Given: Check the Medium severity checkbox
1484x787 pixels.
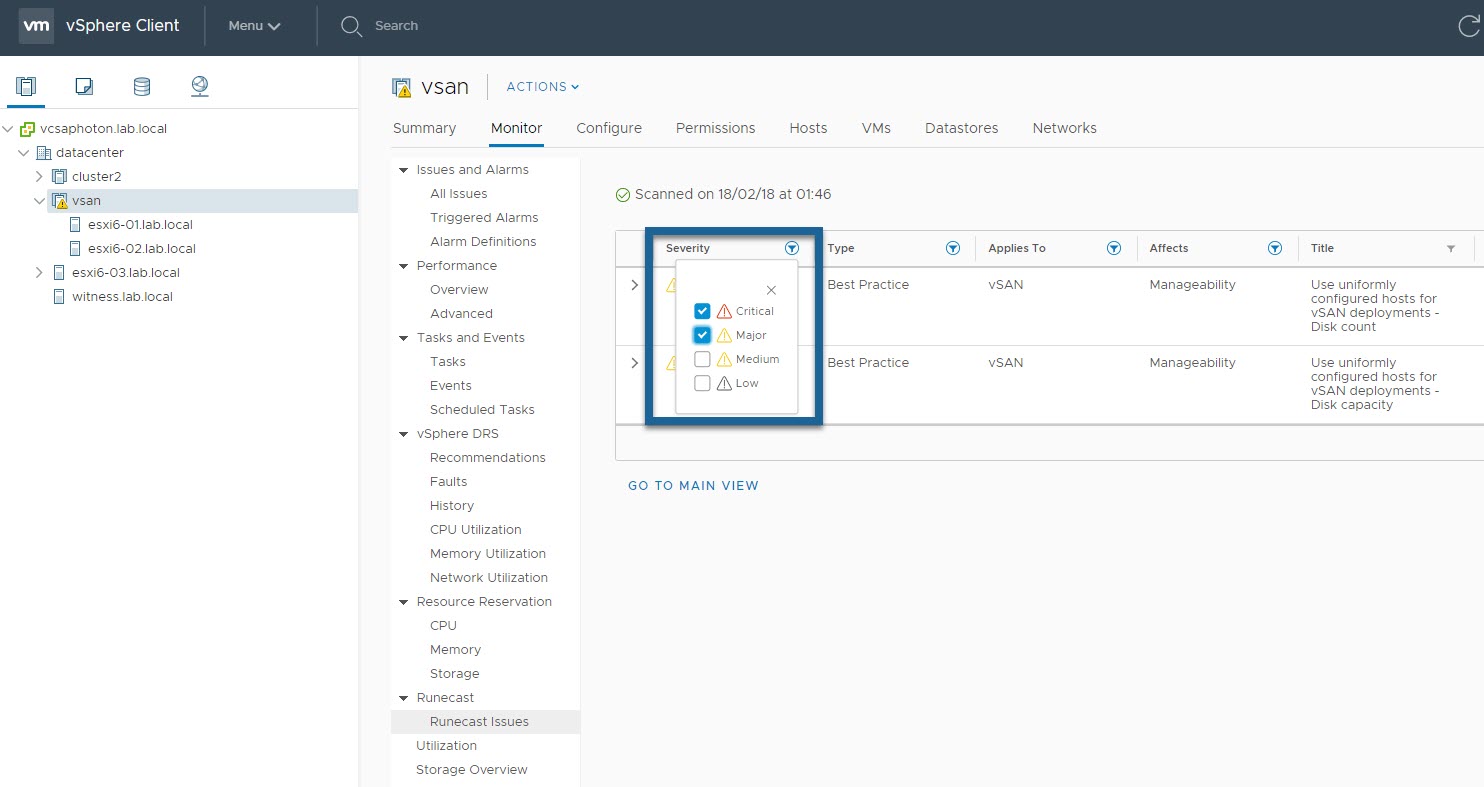Looking at the screenshot, I should [702, 359].
